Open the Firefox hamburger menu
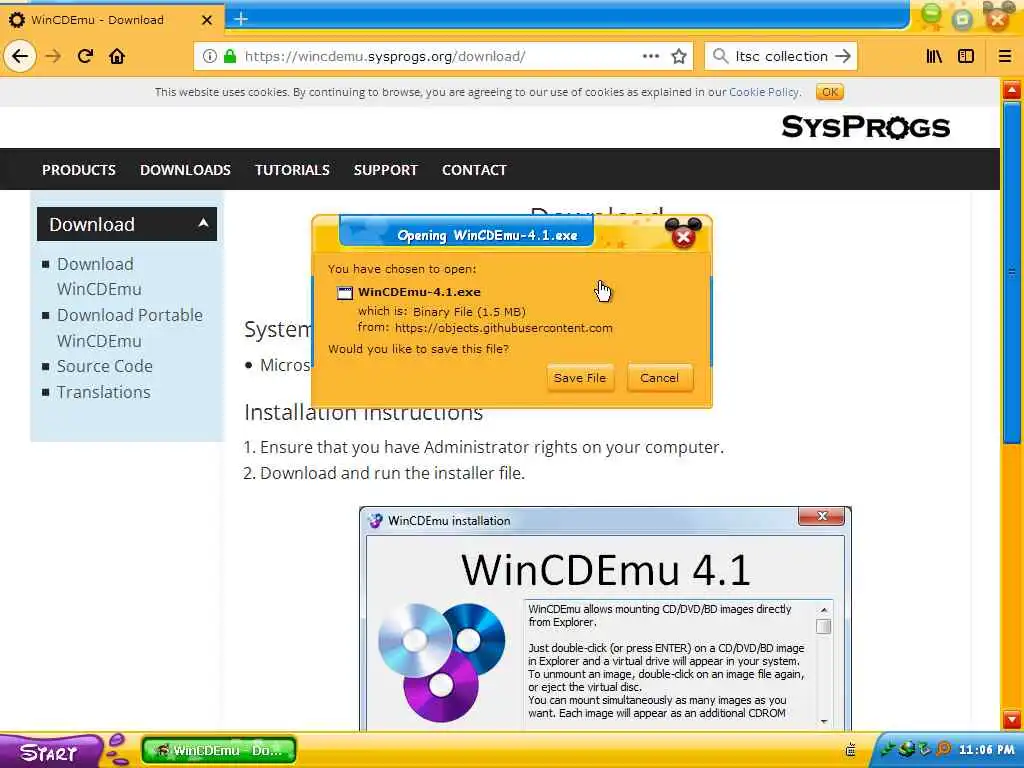The image size is (1024, 768). 1005,56
